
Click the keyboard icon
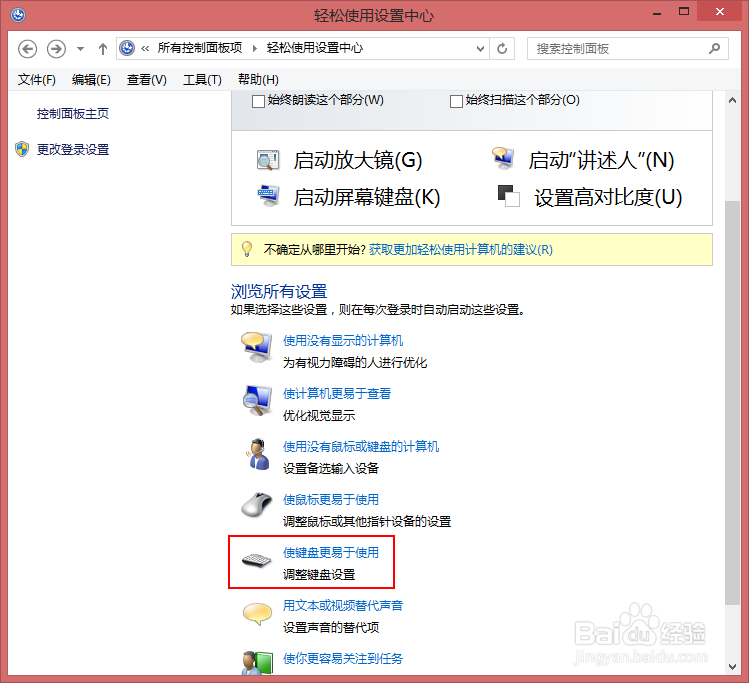click(257, 560)
